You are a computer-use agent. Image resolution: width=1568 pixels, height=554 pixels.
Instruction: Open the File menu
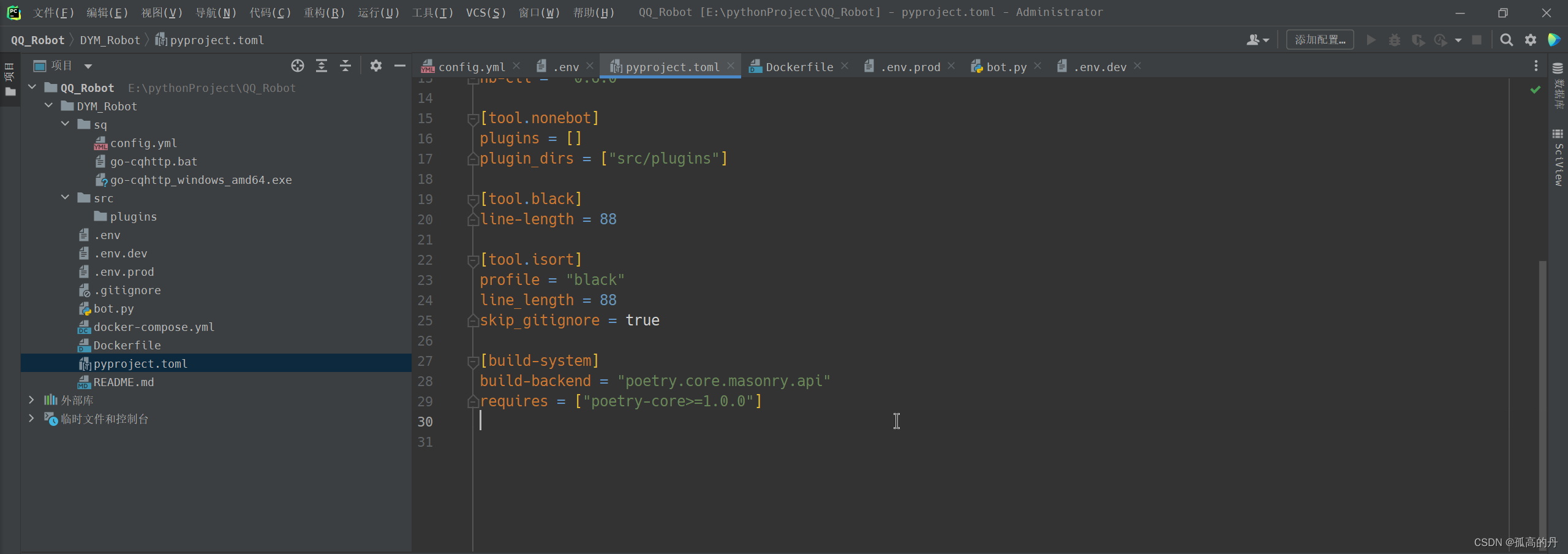(53, 13)
